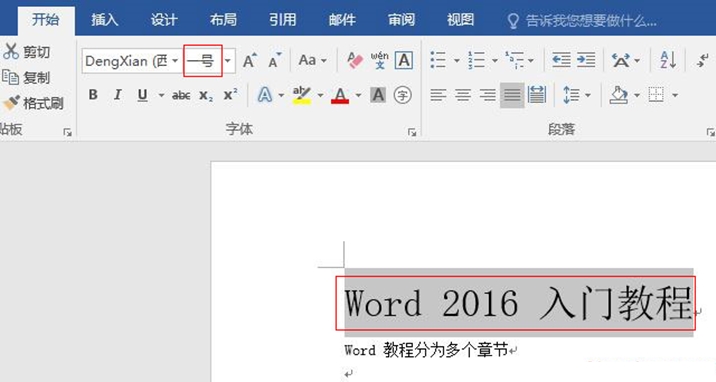Click the line spacing icon
This screenshot has width=716, height=382.
(x=571, y=95)
